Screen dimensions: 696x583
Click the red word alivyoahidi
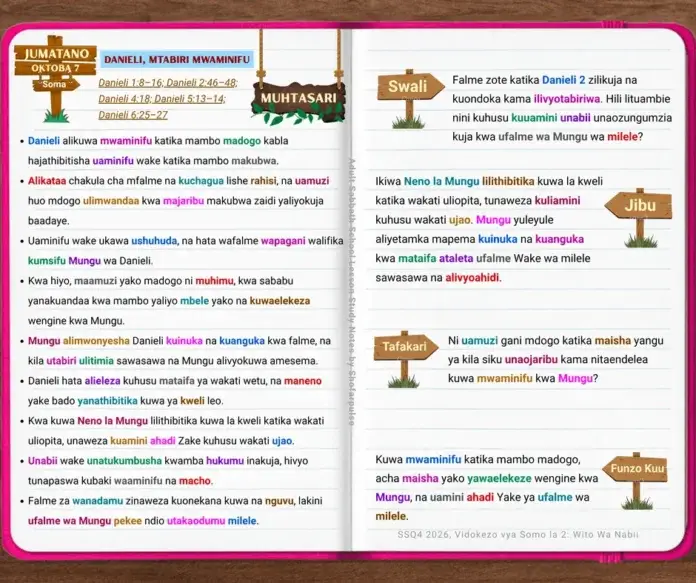[472, 278]
